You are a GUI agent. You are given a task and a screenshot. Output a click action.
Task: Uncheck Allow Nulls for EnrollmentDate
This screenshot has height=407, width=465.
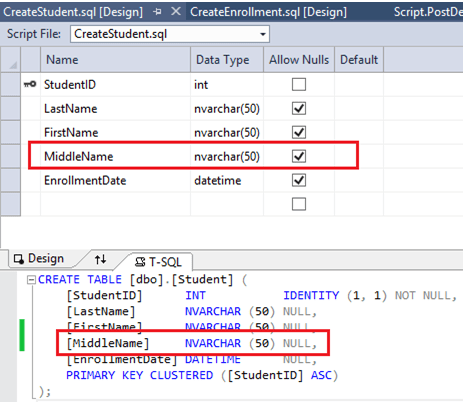299,180
